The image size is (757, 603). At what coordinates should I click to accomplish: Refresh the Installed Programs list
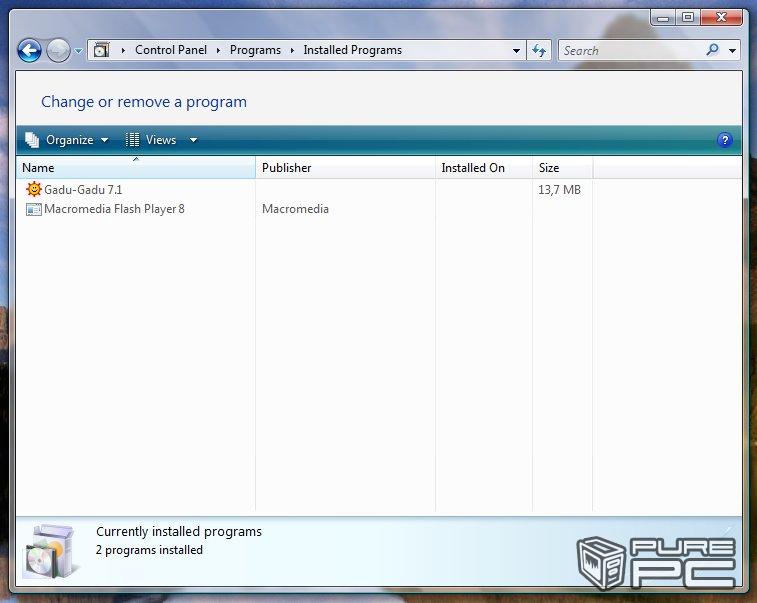(539, 50)
